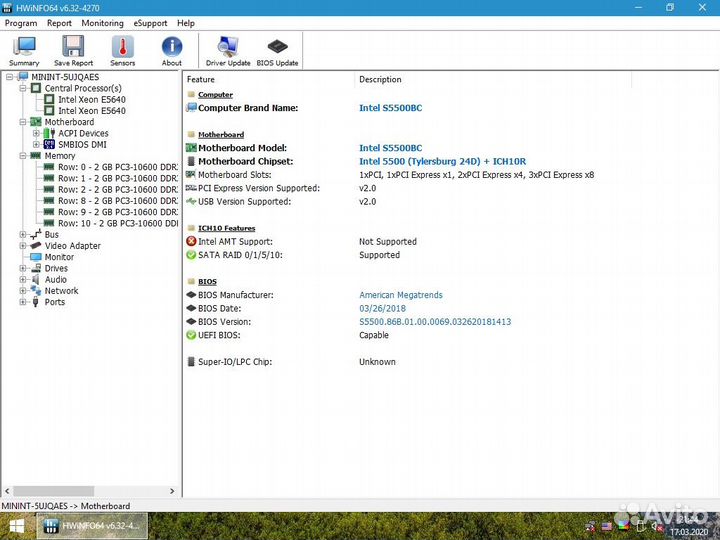This screenshot has width=720, height=540.
Task: Expand the Network node
Action: click(x=22, y=291)
